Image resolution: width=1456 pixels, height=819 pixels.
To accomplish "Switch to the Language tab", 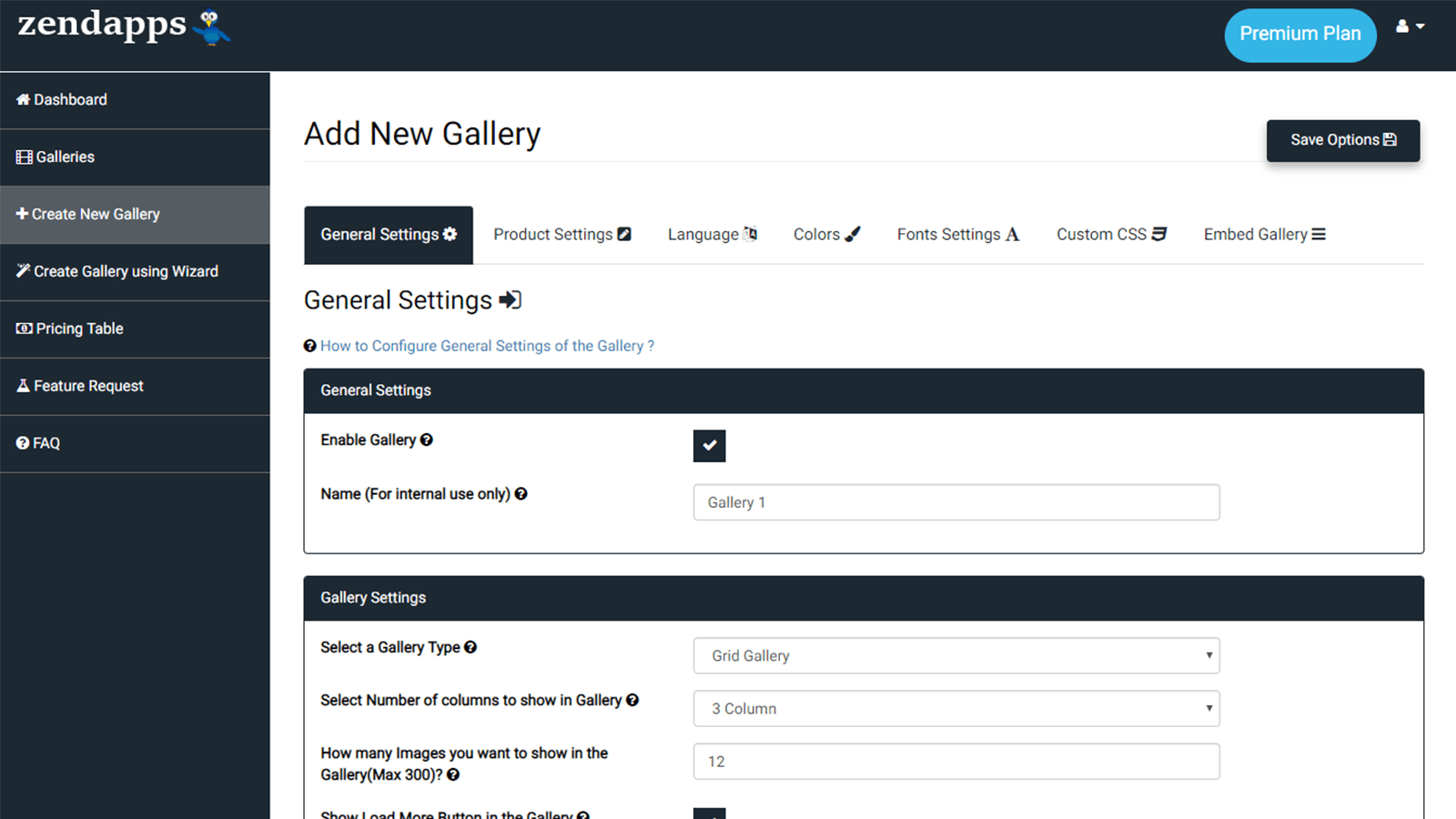I will point(713,235).
